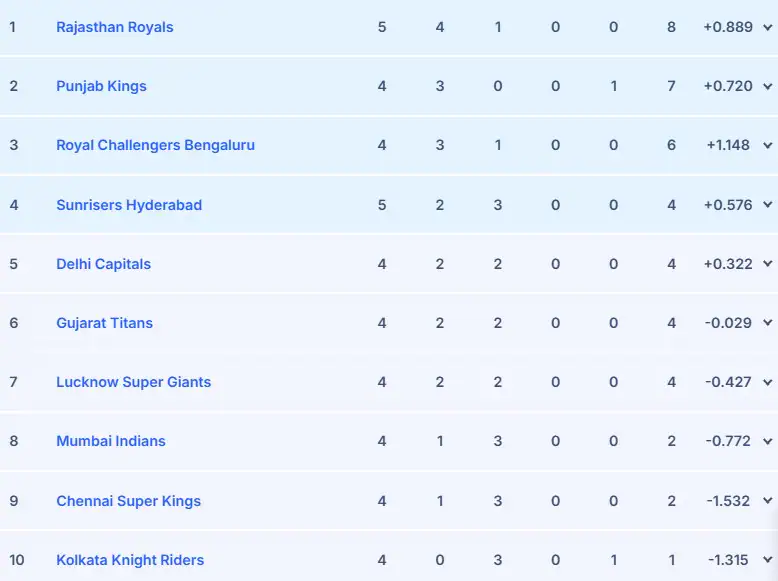Expand Lucknow Super Giants row chevron
The height and width of the screenshot is (581, 778).
click(x=767, y=382)
